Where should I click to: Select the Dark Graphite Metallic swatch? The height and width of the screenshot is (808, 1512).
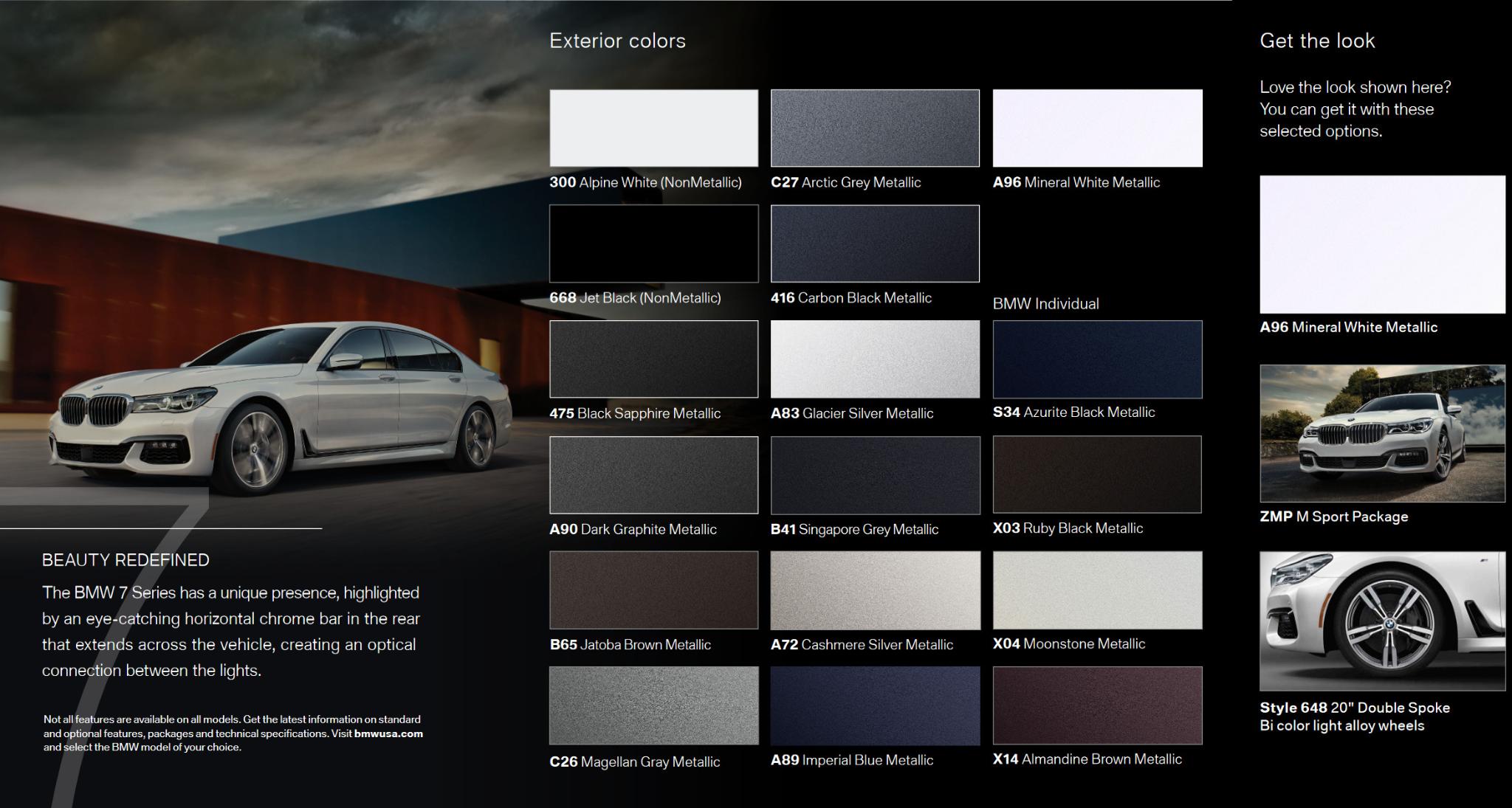point(653,474)
